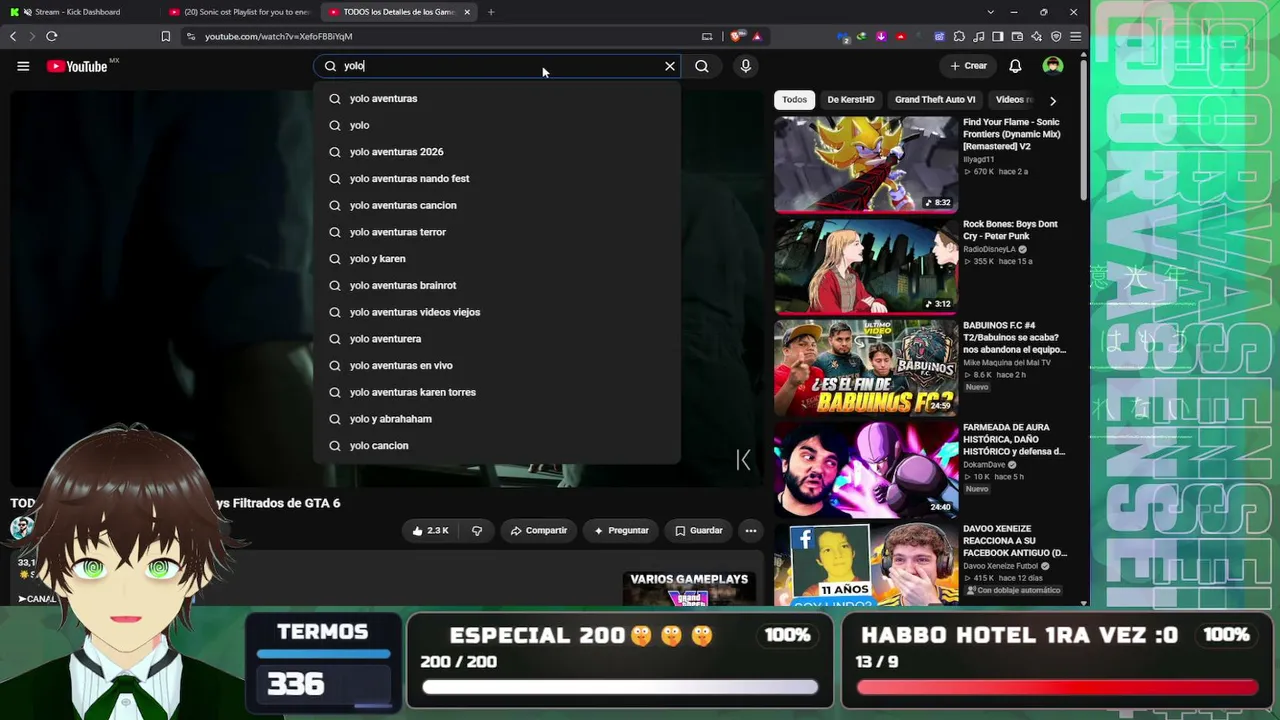Close the TODOS los Detalles tab

(x=467, y=12)
